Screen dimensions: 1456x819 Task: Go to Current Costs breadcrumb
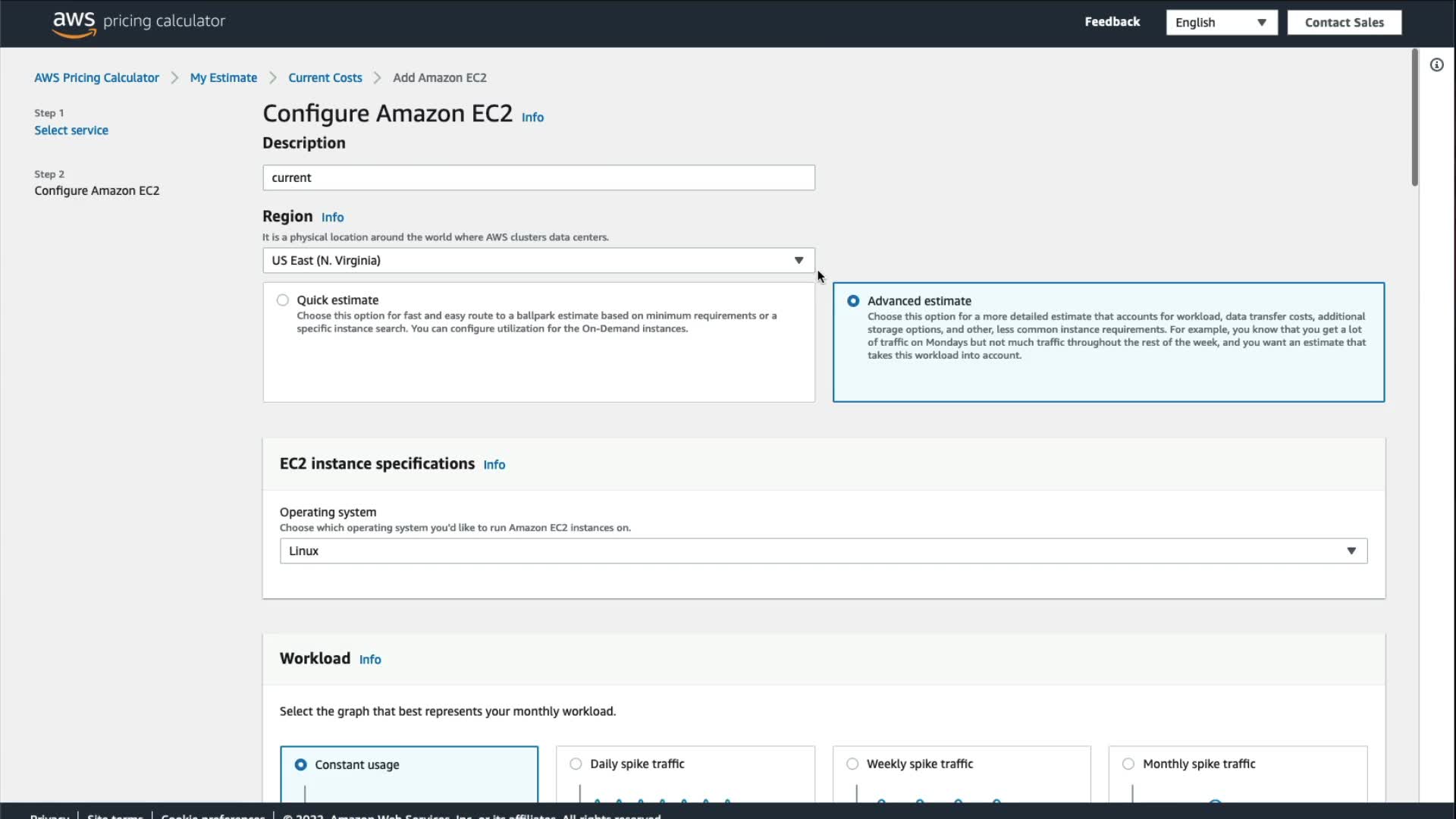pyautogui.click(x=325, y=78)
